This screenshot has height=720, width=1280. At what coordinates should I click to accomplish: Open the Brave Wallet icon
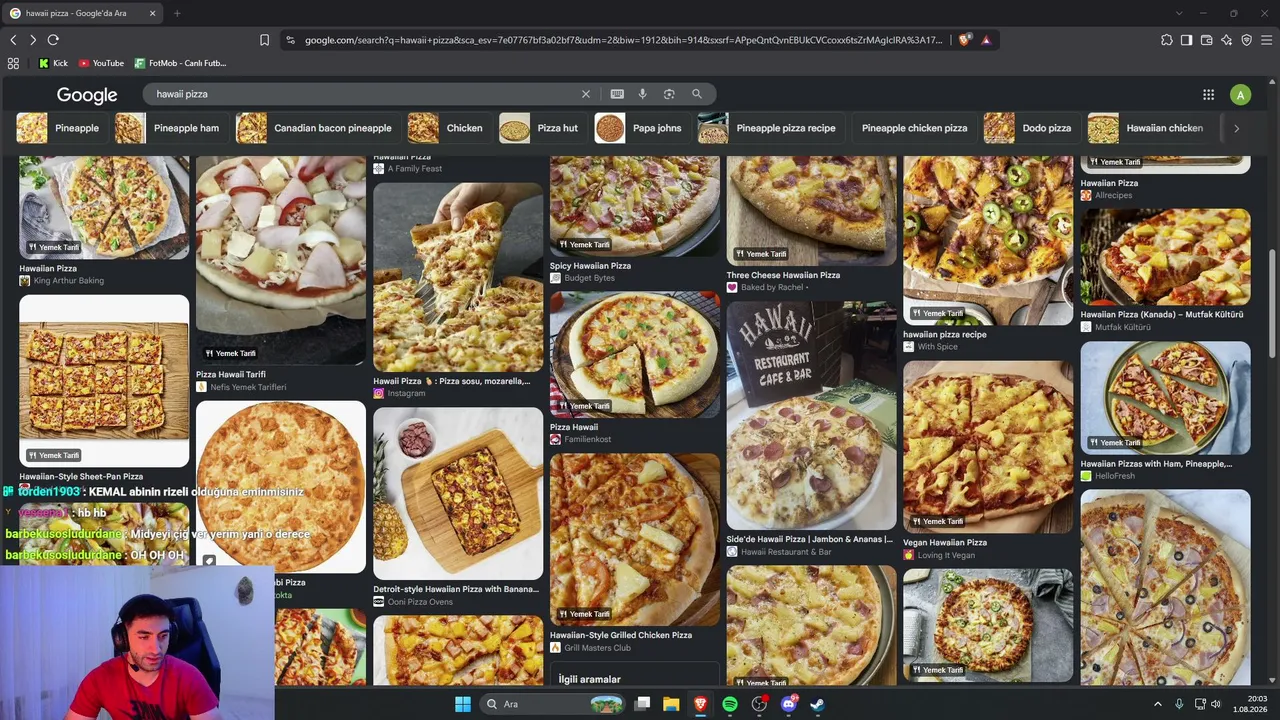coord(1207,40)
